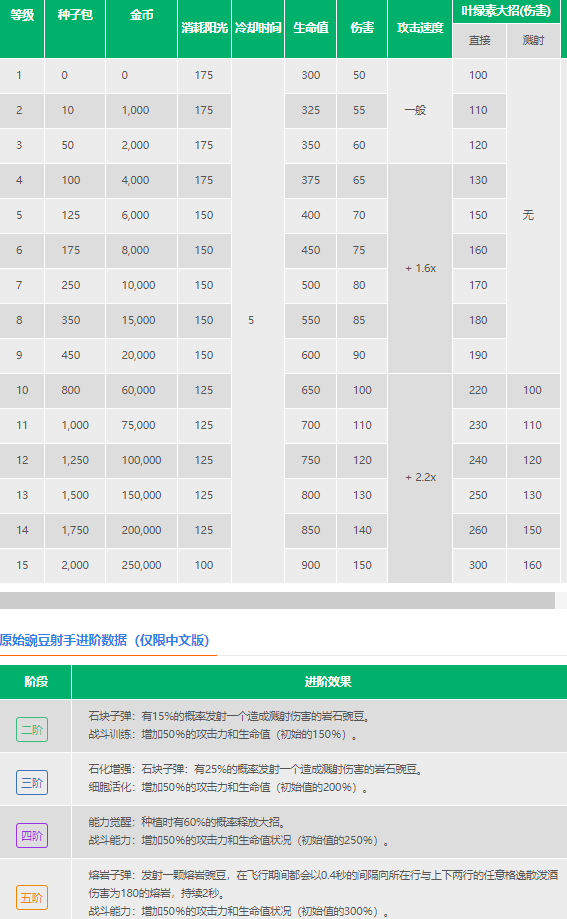Click the 250,000 coin cost cell
Image resolution: width=567 pixels, height=919 pixels.
[141, 566]
